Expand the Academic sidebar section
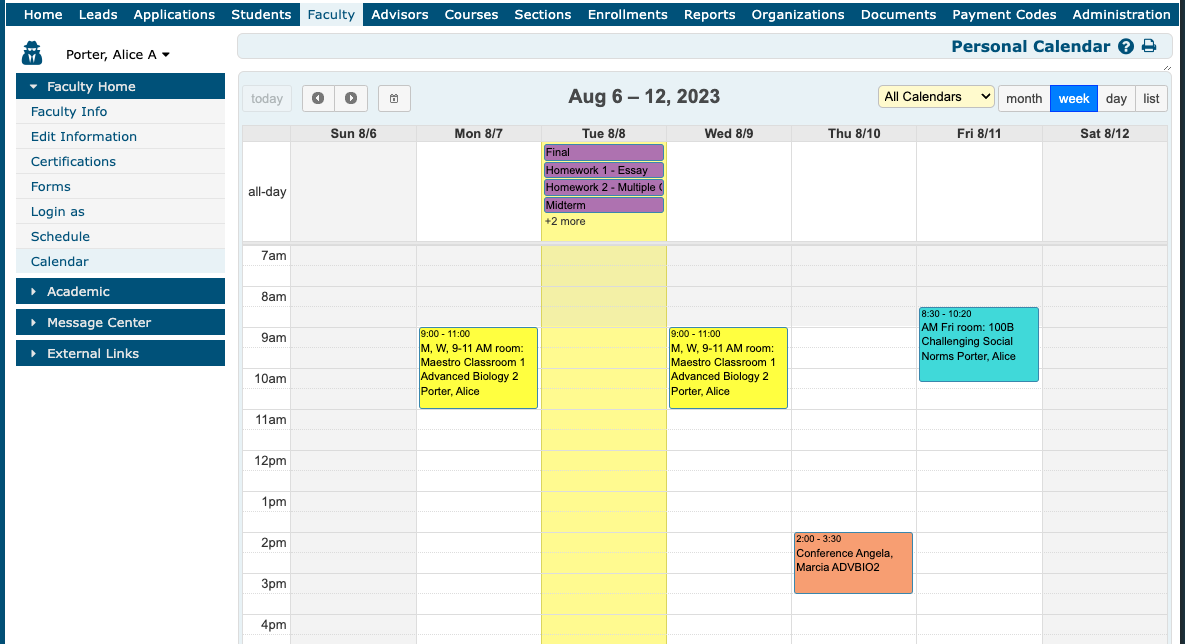The height and width of the screenshot is (644, 1185). pos(120,291)
